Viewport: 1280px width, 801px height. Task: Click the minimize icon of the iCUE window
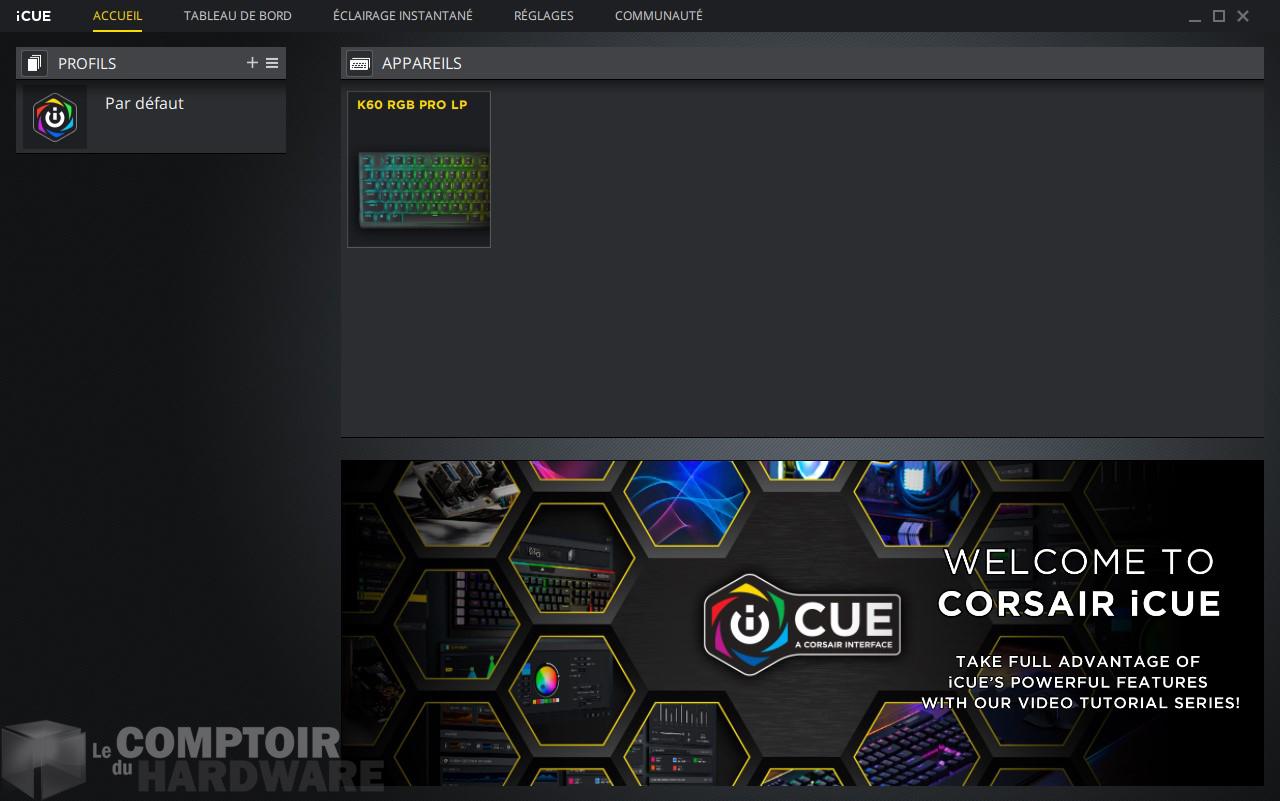click(x=1195, y=16)
